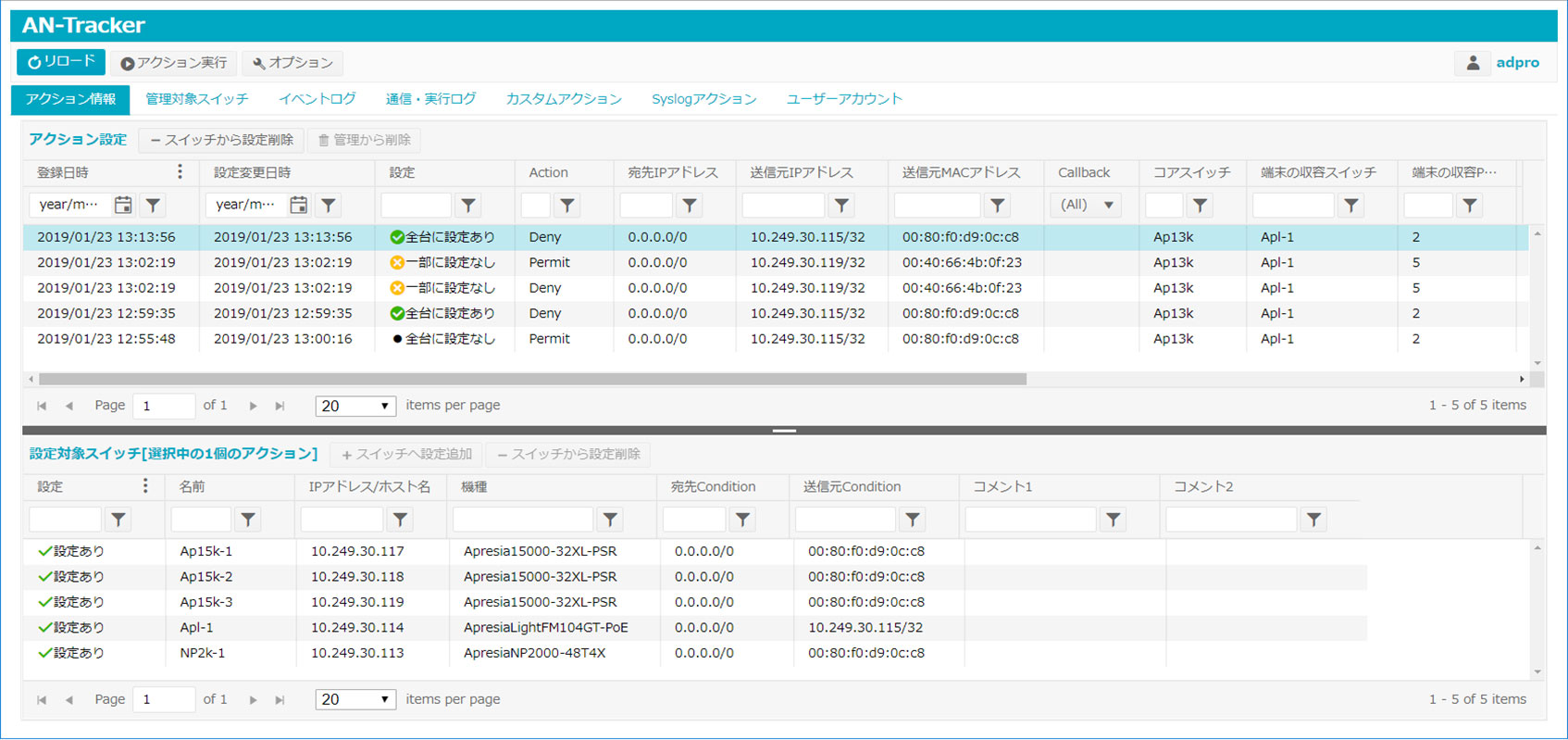Screen dimensions: 1568x740
Task: Open the lower 設定 column menu
Action: coord(145,486)
